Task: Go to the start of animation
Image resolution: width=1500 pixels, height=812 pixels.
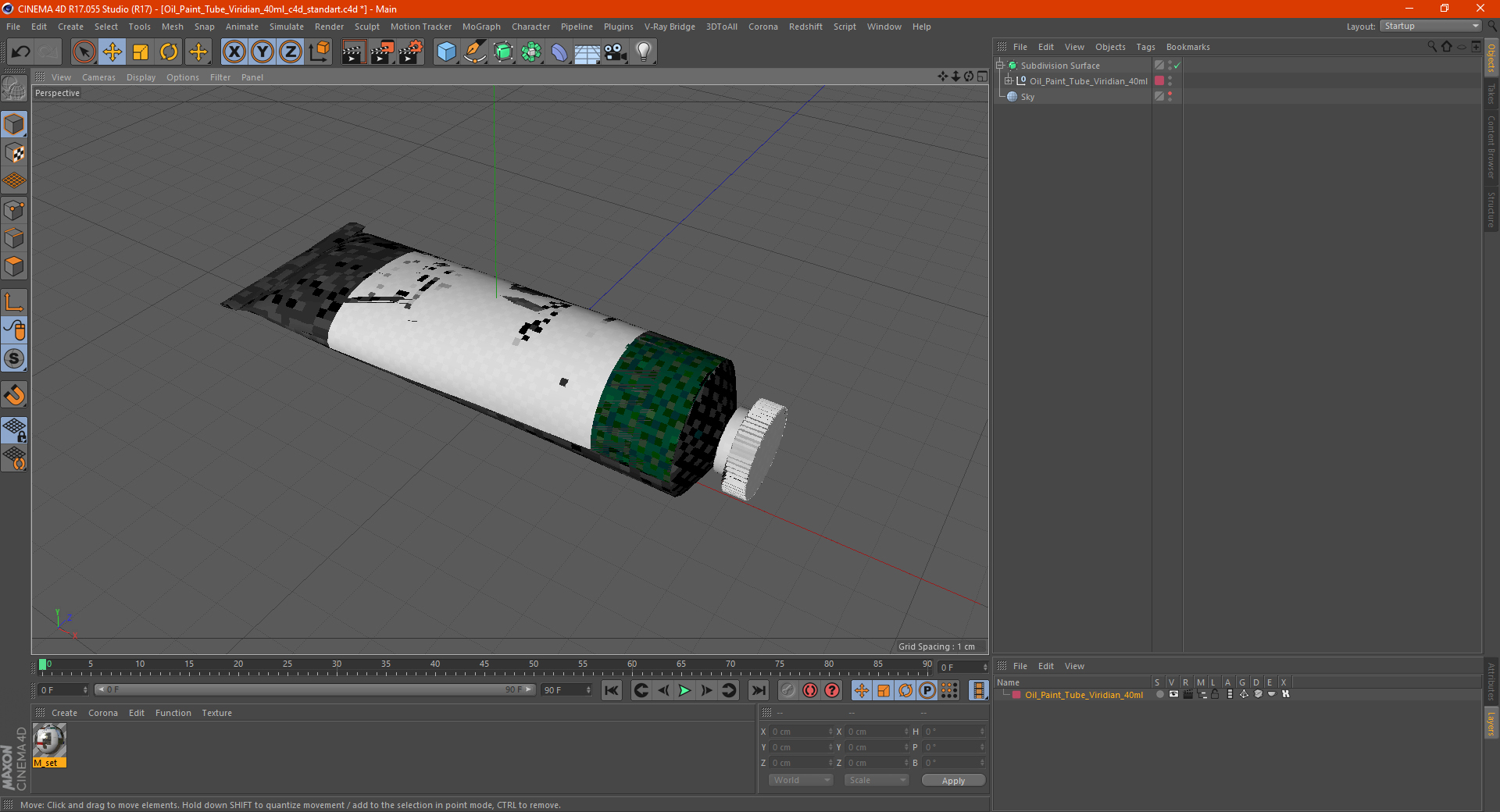Action: point(611,690)
